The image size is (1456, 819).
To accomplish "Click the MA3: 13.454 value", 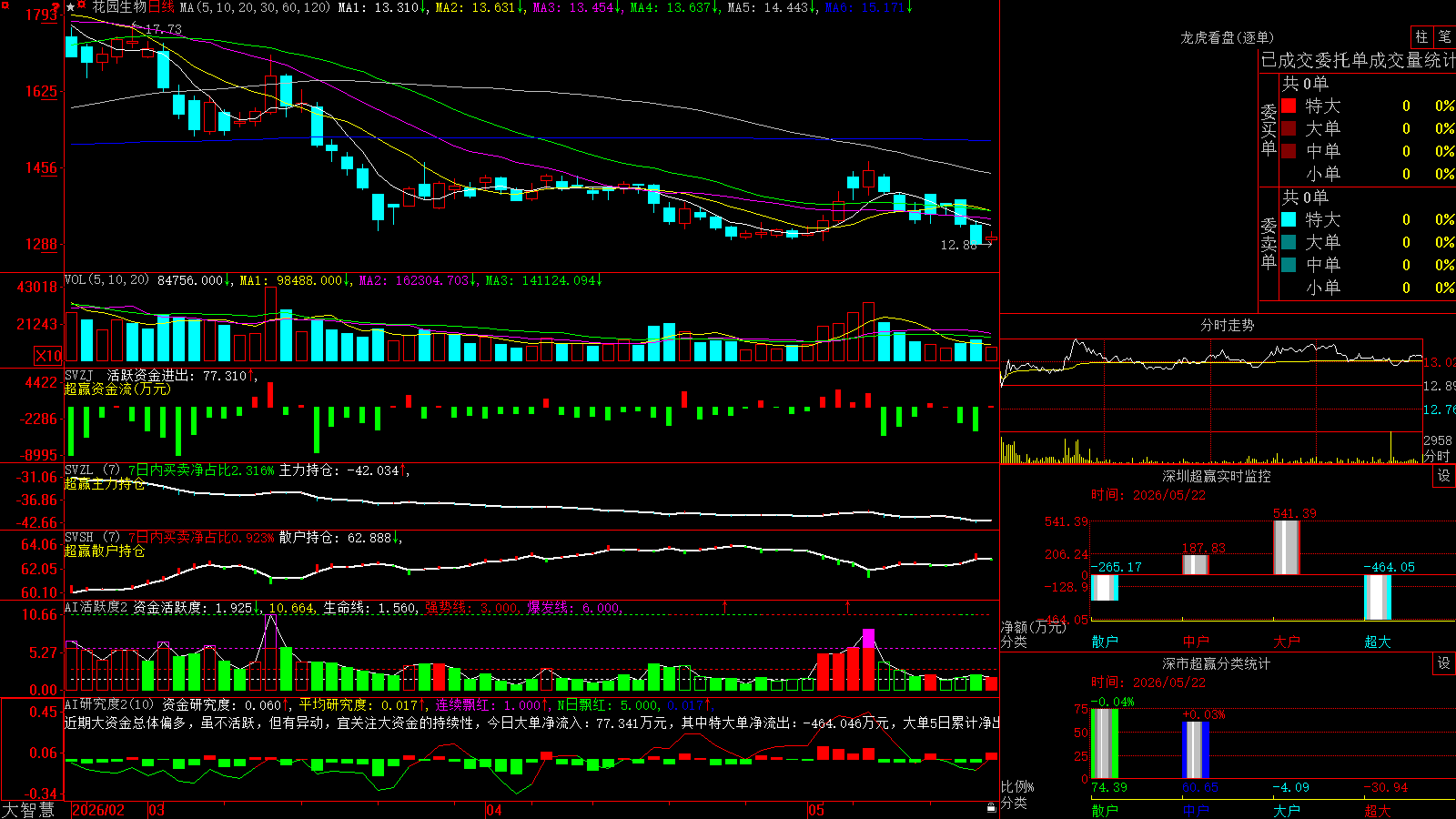I will click(x=577, y=7).
